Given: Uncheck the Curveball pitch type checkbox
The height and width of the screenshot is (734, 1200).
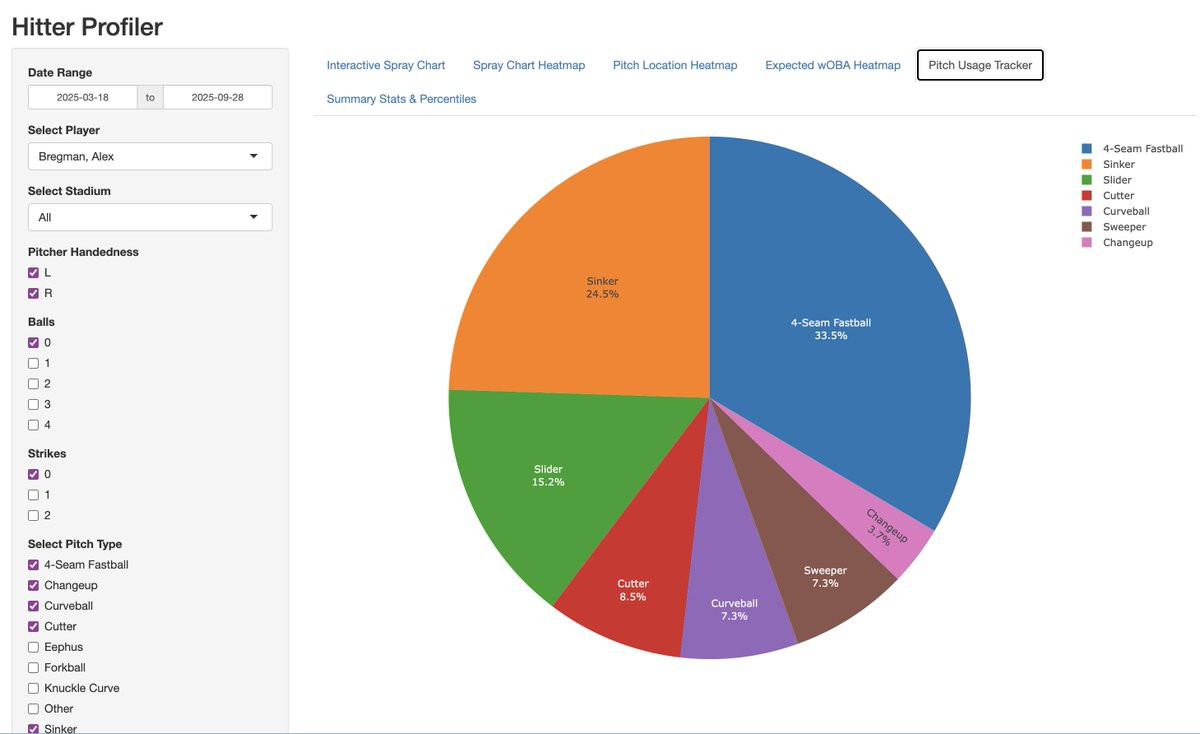Looking at the screenshot, I should (33, 606).
